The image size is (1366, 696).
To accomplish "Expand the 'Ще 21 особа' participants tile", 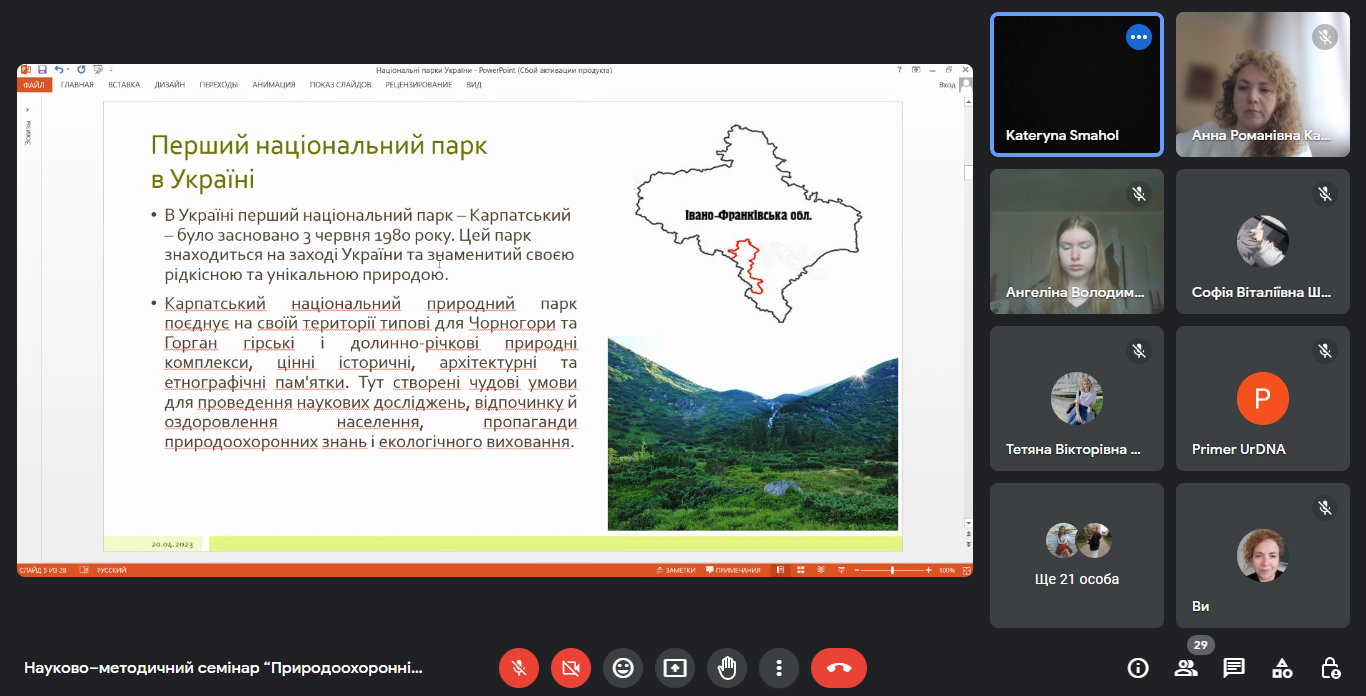I will tap(1077, 555).
